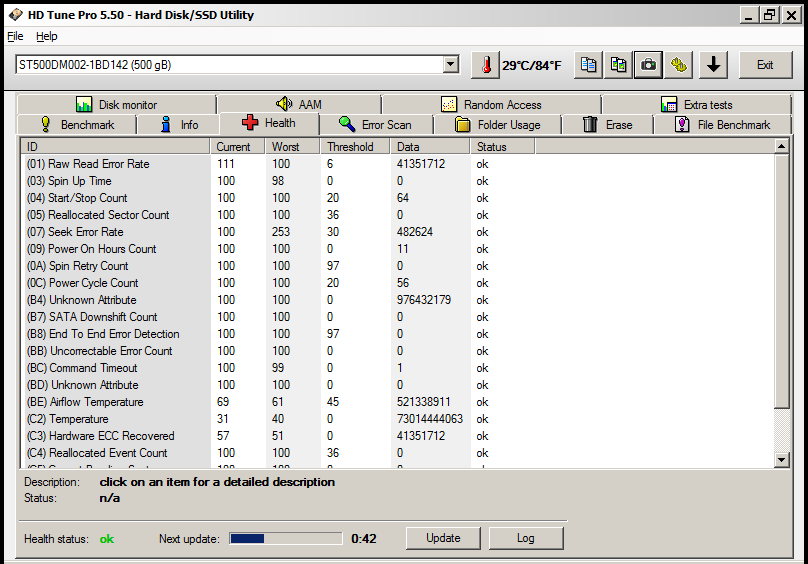Open options with the gears icon
Image resolution: width=808 pixels, height=564 pixels.
point(679,65)
